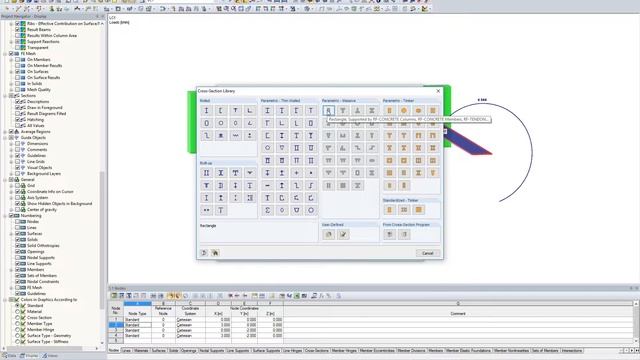Collapse the Numbering tree node

[5, 216]
